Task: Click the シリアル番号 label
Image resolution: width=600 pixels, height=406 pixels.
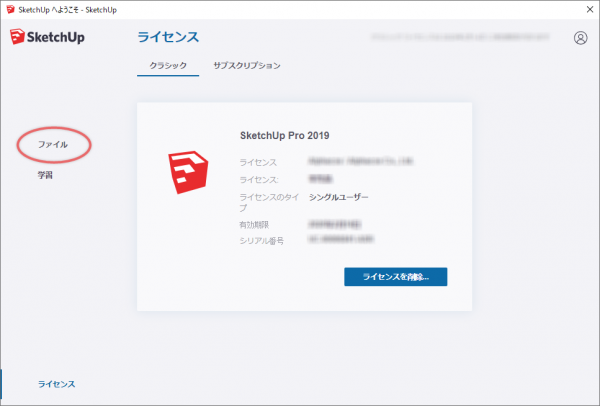Action: tap(262, 241)
